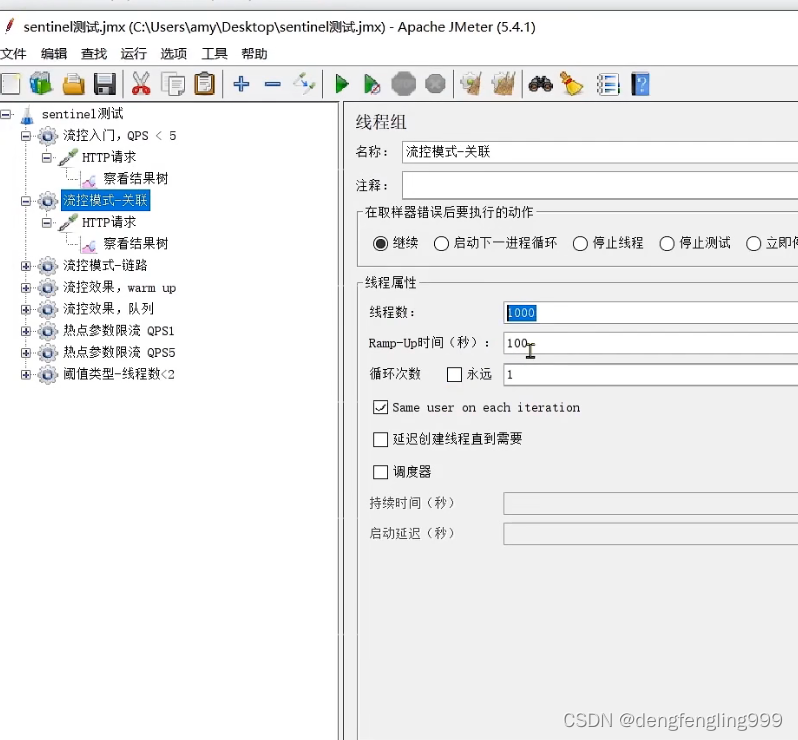Open the function helper list icon

pos(608,84)
